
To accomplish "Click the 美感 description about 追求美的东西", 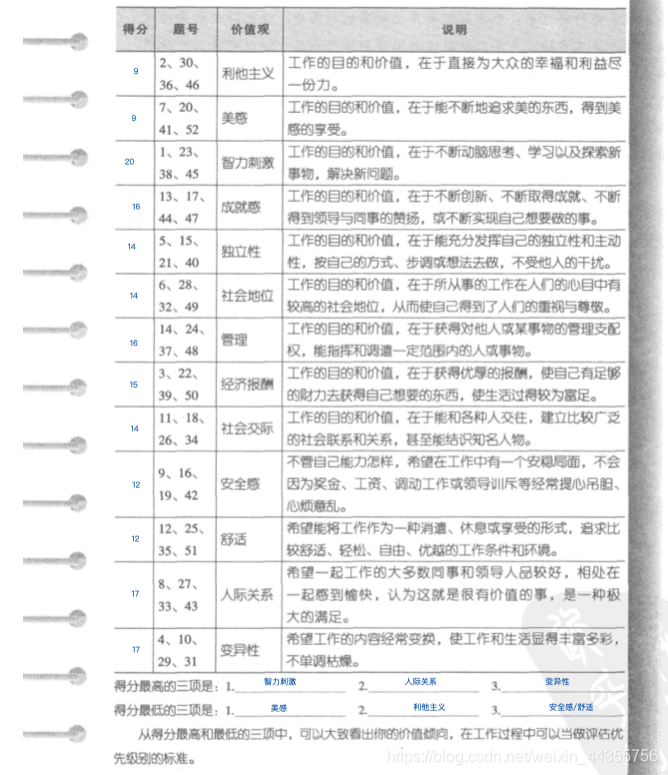I will tap(454, 119).
